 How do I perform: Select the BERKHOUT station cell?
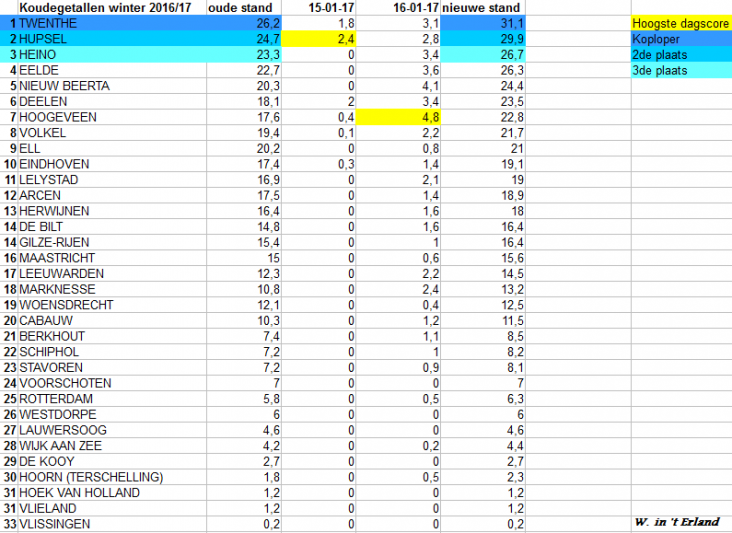point(112,336)
